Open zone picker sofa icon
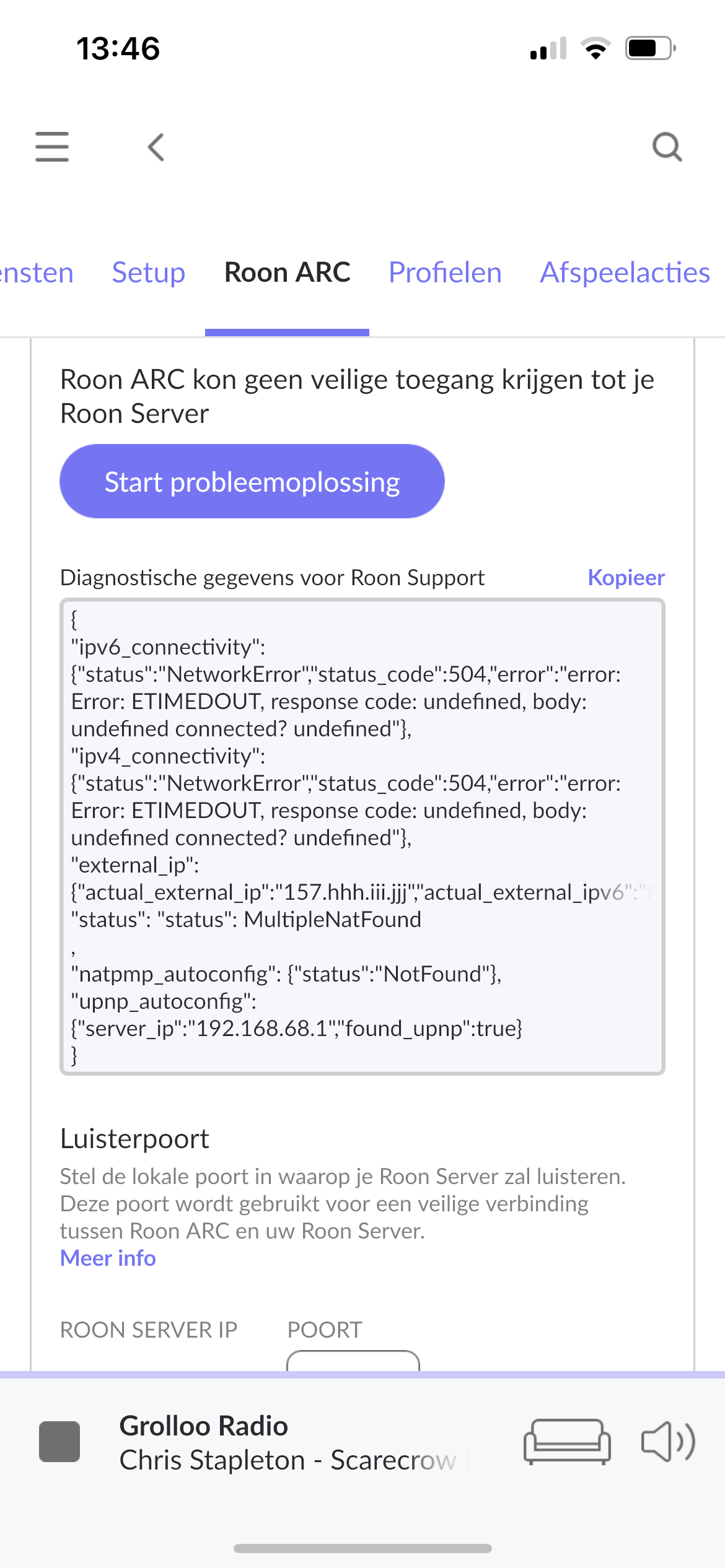Viewport: 725px width, 1568px height. pos(567,1442)
